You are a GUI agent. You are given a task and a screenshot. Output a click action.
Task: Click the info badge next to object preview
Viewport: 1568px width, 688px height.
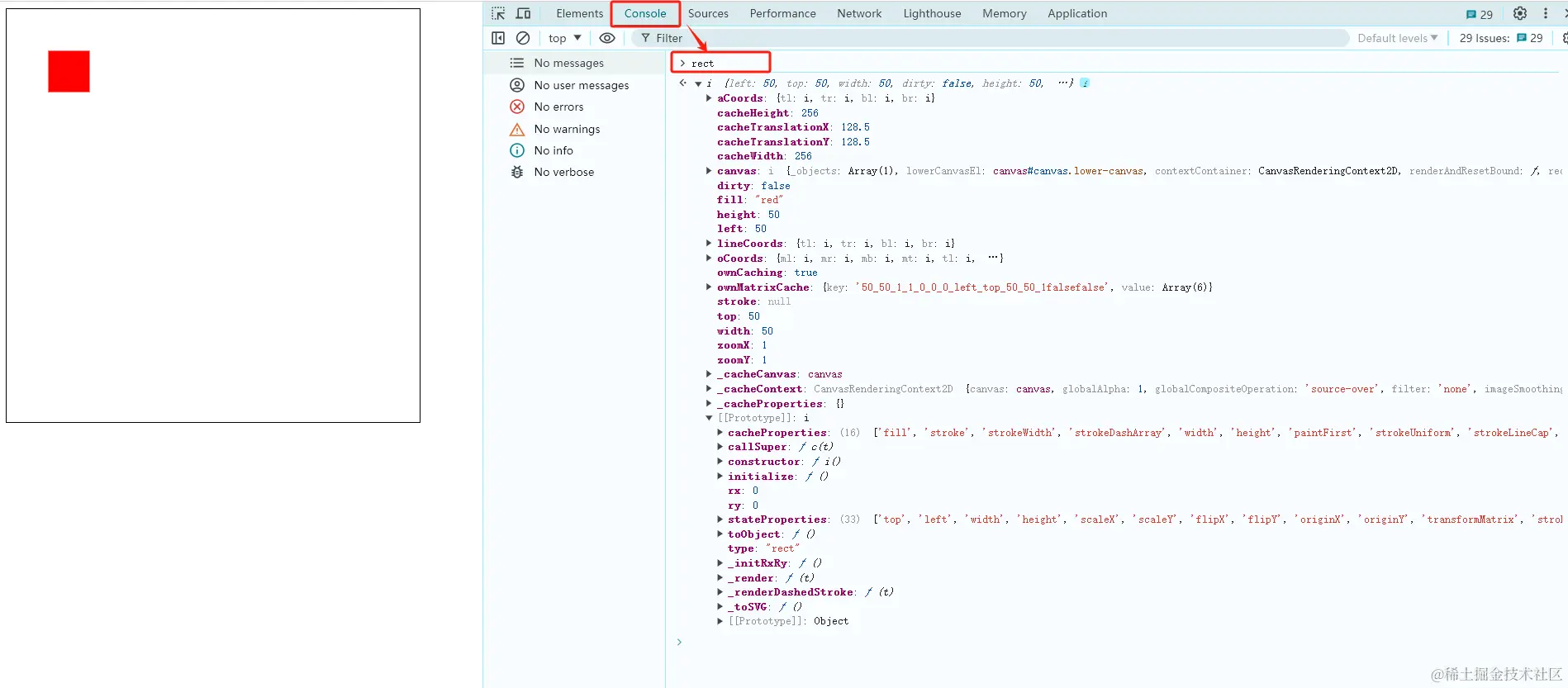coord(1085,83)
